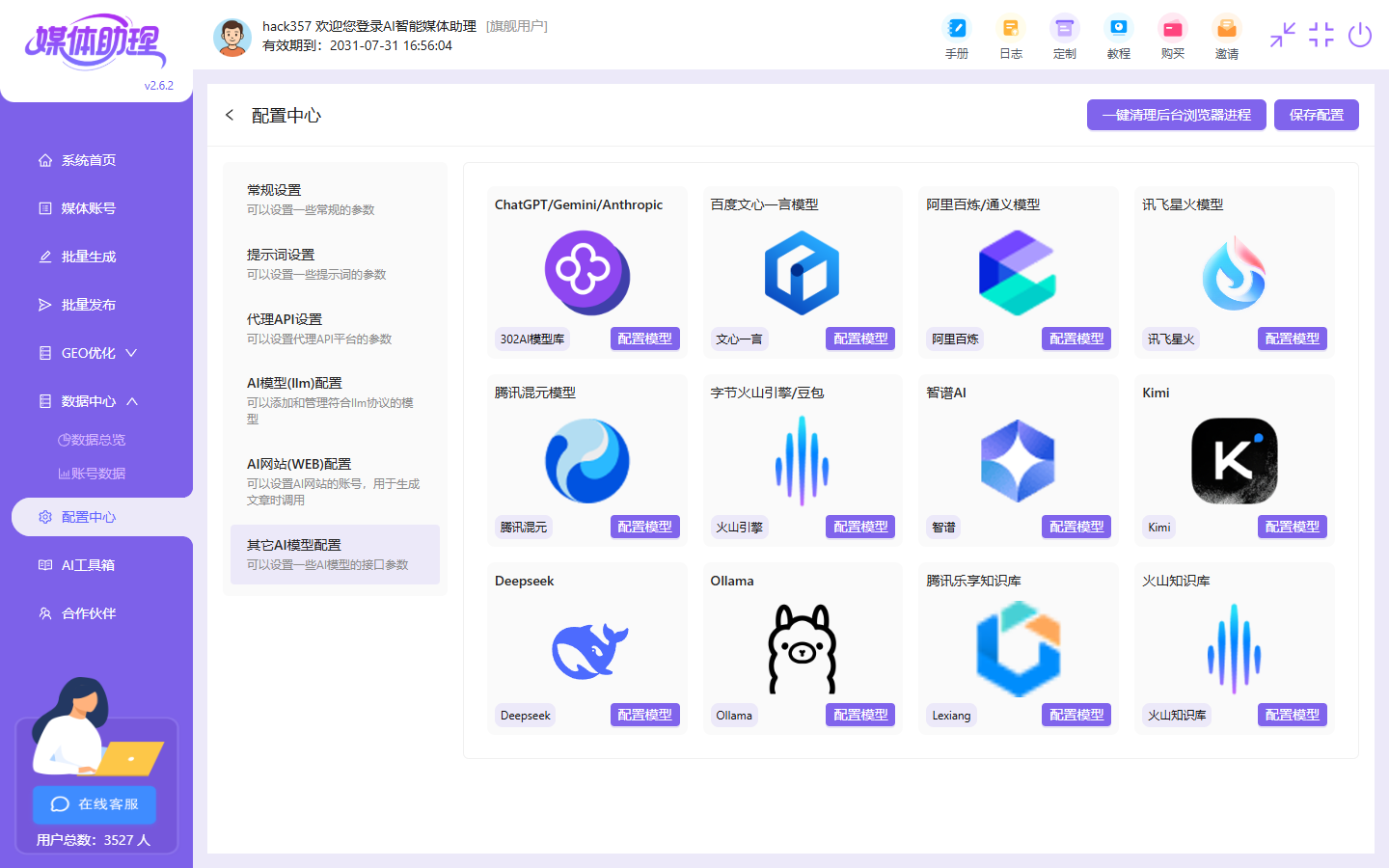The width and height of the screenshot is (1389, 868).
Task: Open the 在线客服 chat button
Action: pyautogui.click(x=95, y=804)
